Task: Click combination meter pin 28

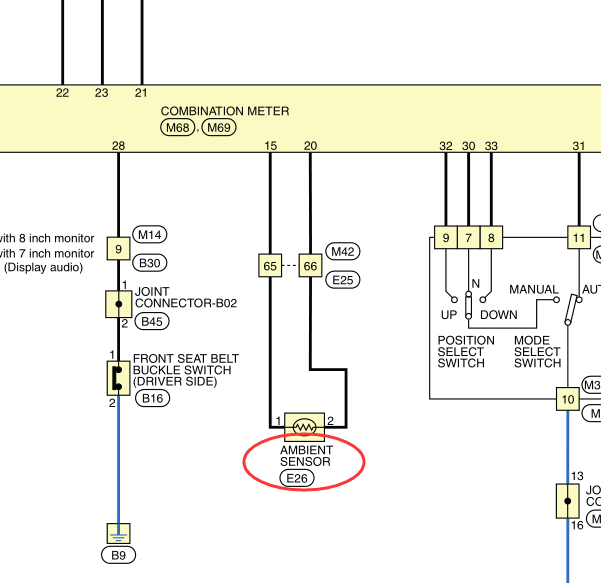Action: tap(118, 146)
